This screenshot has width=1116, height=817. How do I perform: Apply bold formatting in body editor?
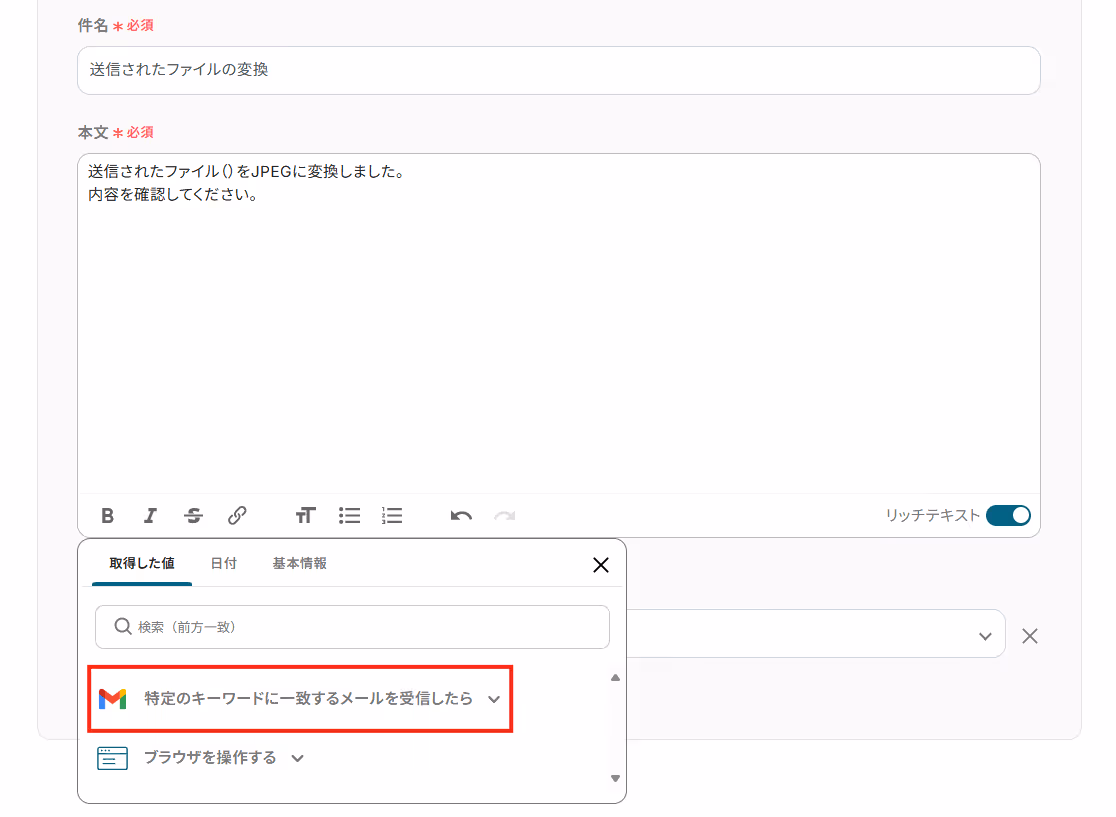point(107,515)
